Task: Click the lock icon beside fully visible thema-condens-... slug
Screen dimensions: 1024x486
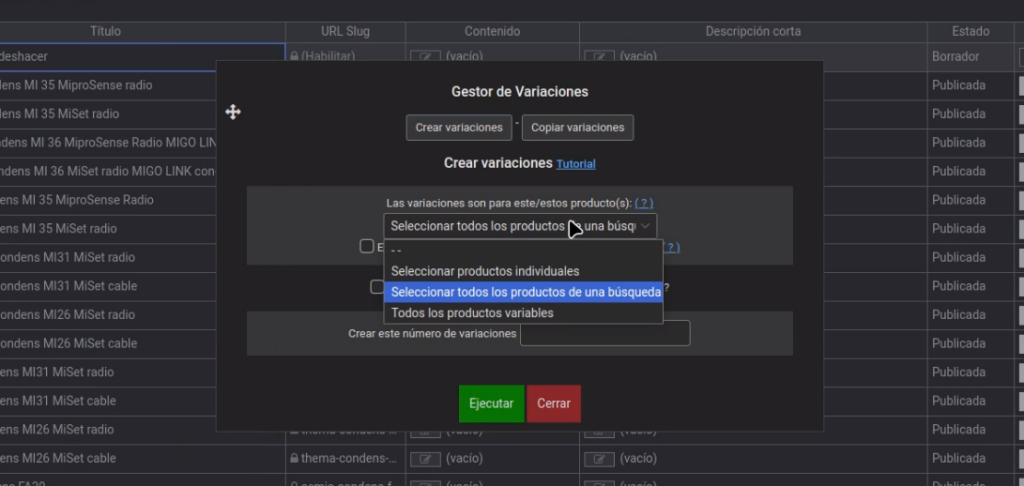Action: [294, 459]
